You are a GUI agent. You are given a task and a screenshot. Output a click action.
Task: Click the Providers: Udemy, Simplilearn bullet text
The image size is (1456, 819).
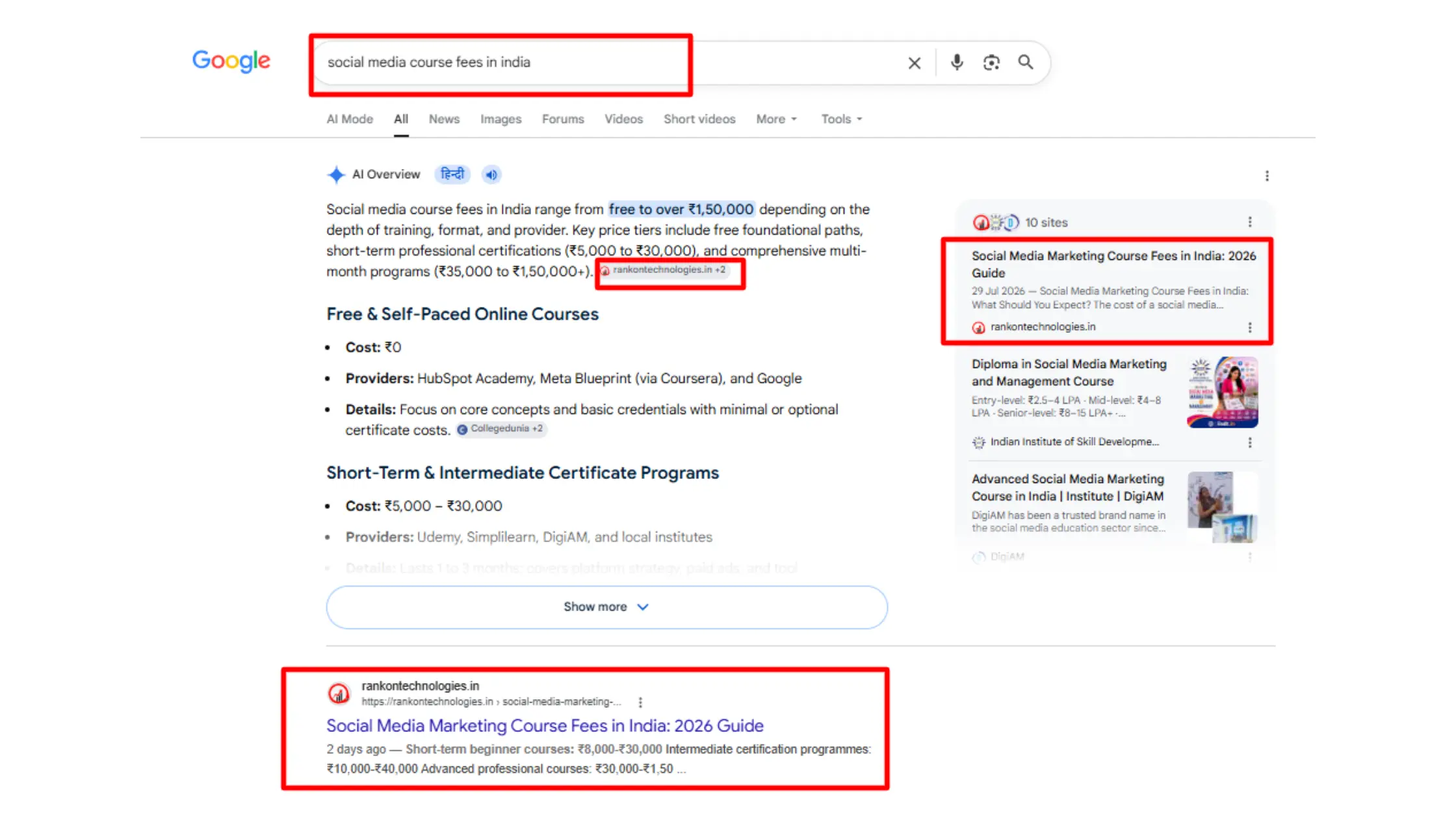coord(528,537)
